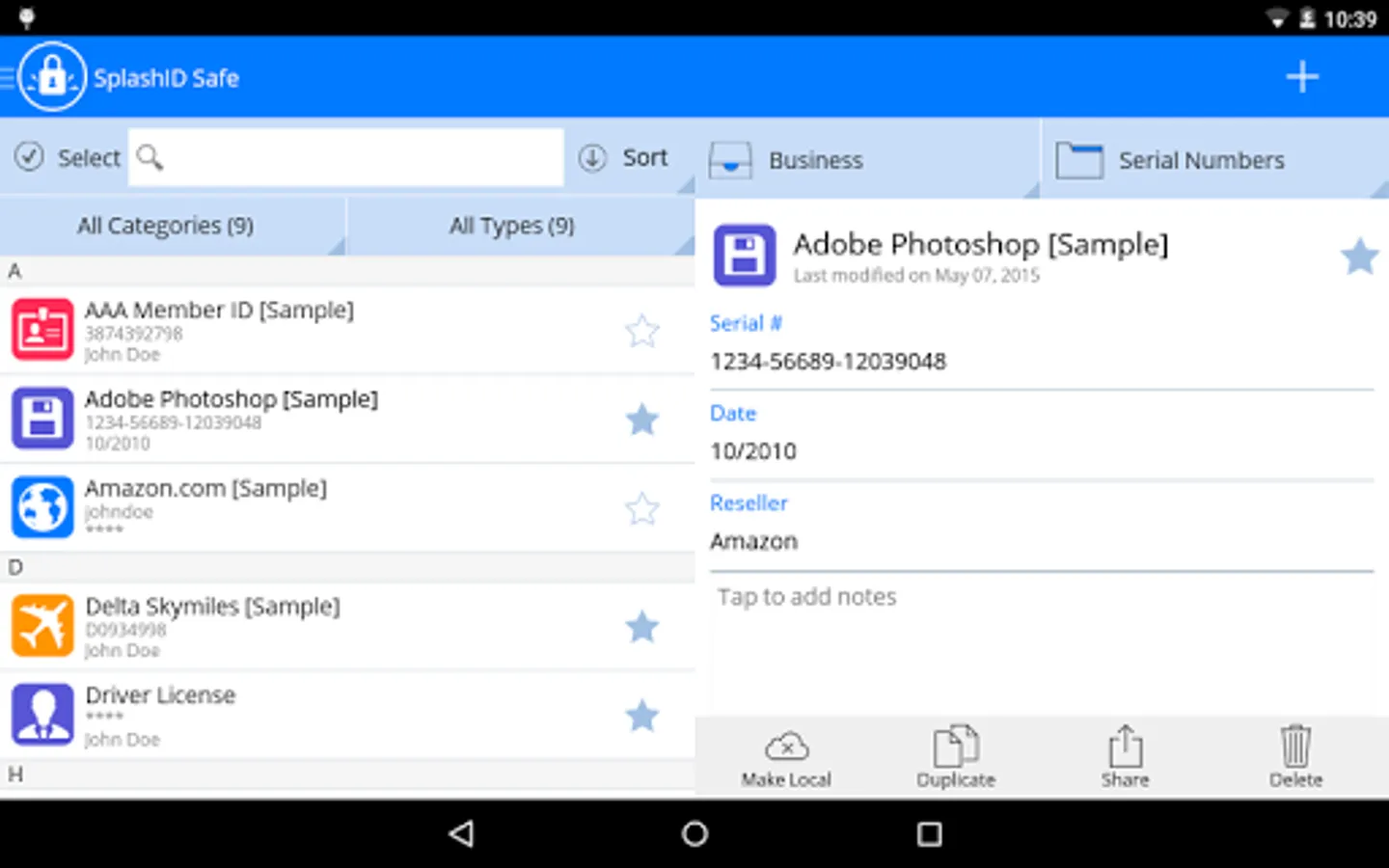The width and height of the screenshot is (1389, 868).
Task: Tap the search magnifier icon
Action: pos(150,157)
